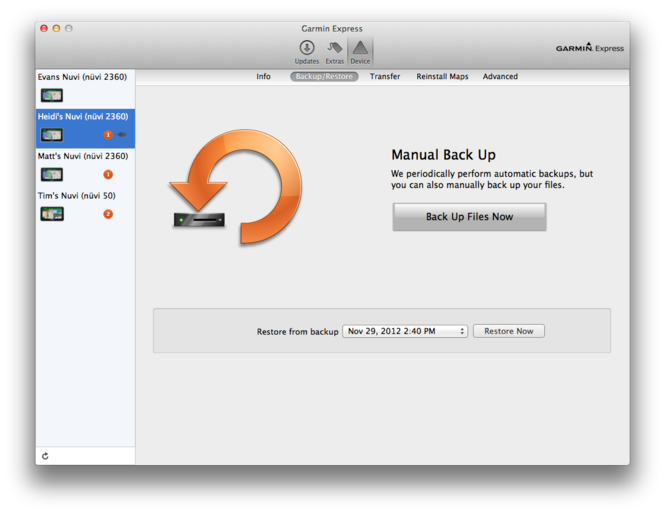Click the red close window button

click(44, 28)
